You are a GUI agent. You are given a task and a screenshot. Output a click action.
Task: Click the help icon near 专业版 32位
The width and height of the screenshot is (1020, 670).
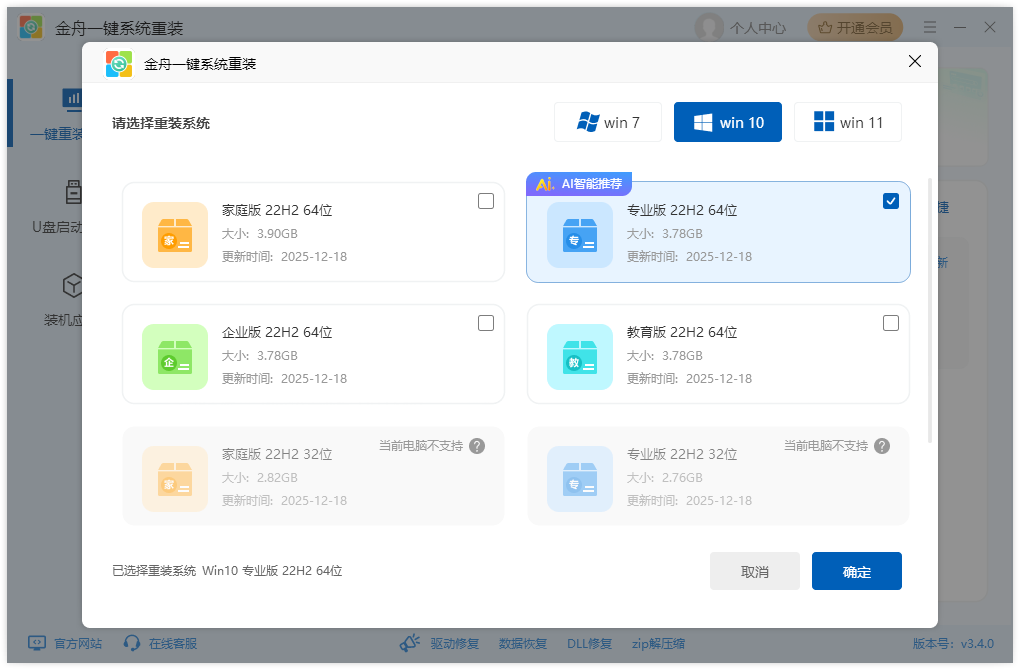click(x=882, y=446)
